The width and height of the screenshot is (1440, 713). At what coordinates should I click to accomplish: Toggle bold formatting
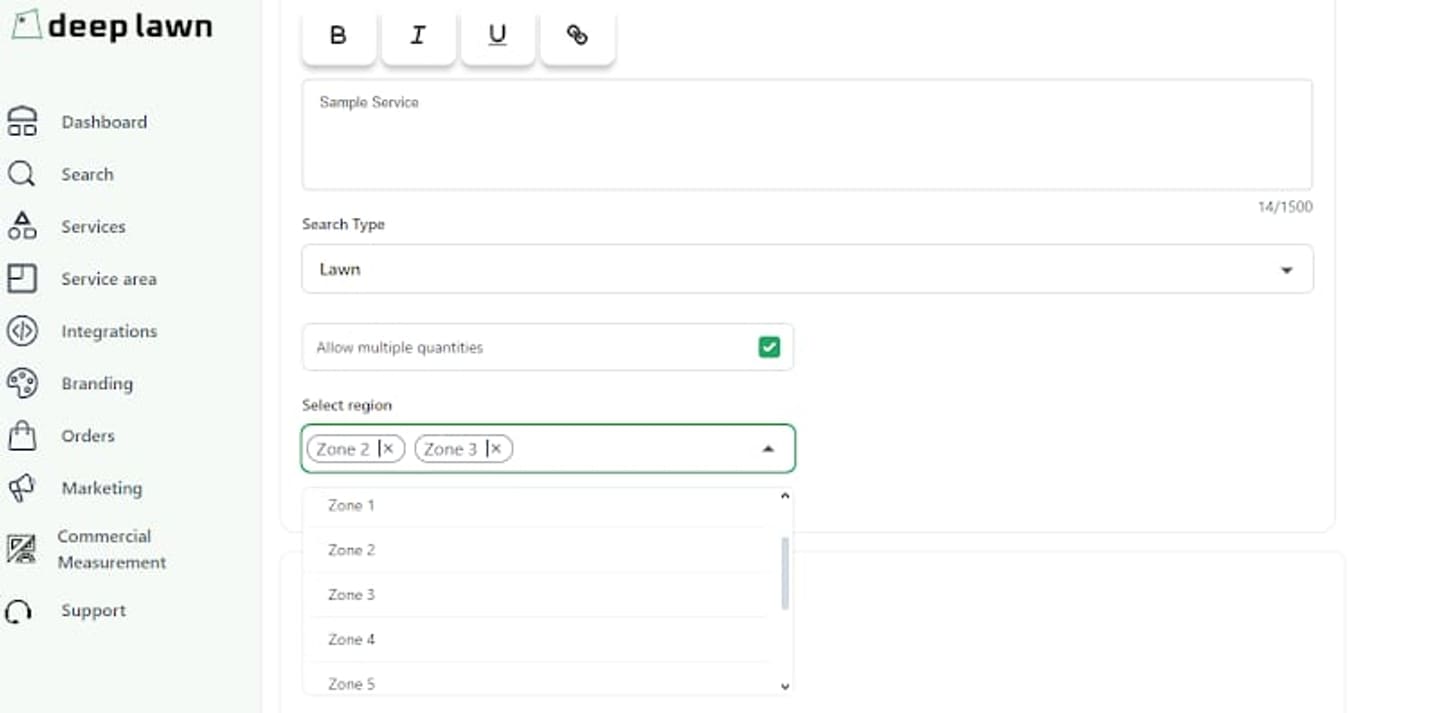[339, 36]
